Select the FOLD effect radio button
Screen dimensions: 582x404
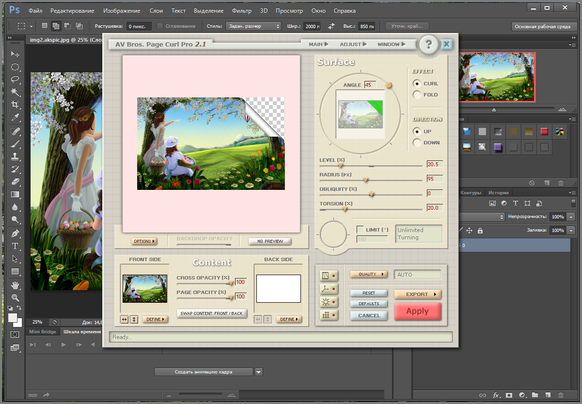[417, 95]
